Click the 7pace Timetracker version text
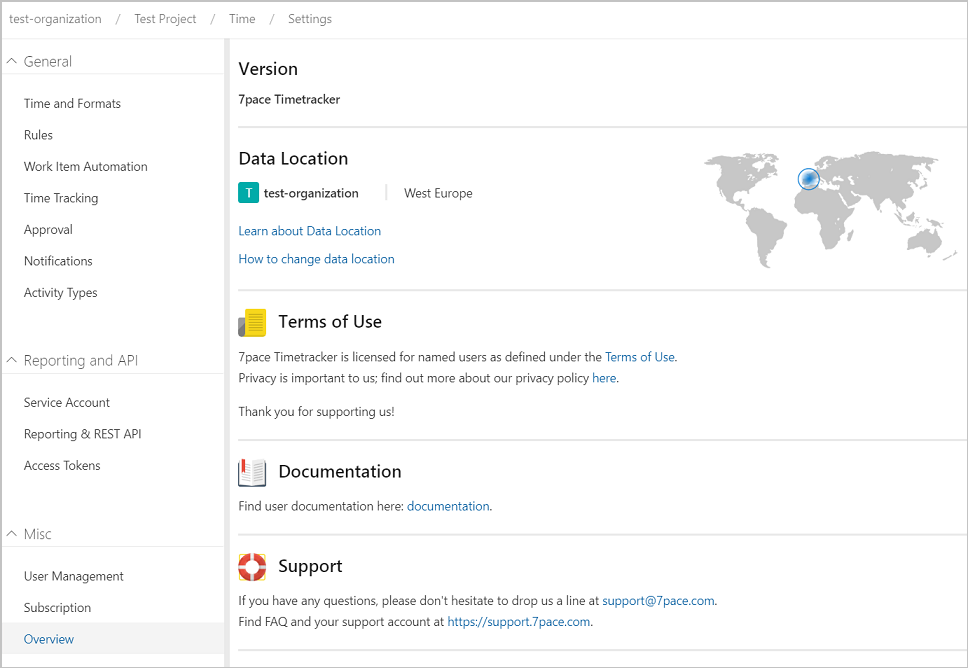968x668 pixels. pos(290,99)
